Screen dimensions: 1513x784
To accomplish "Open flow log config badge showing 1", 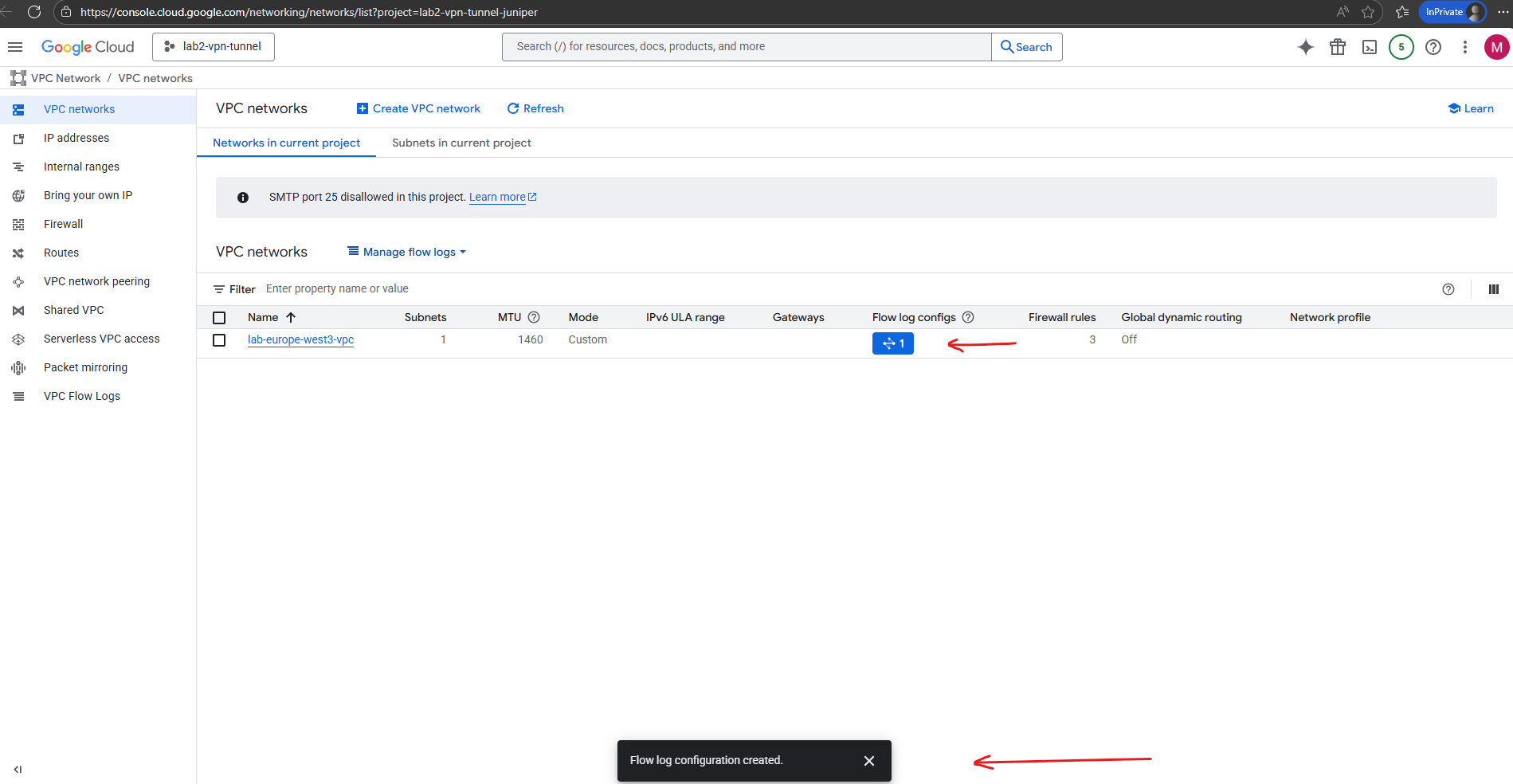I will point(892,343).
